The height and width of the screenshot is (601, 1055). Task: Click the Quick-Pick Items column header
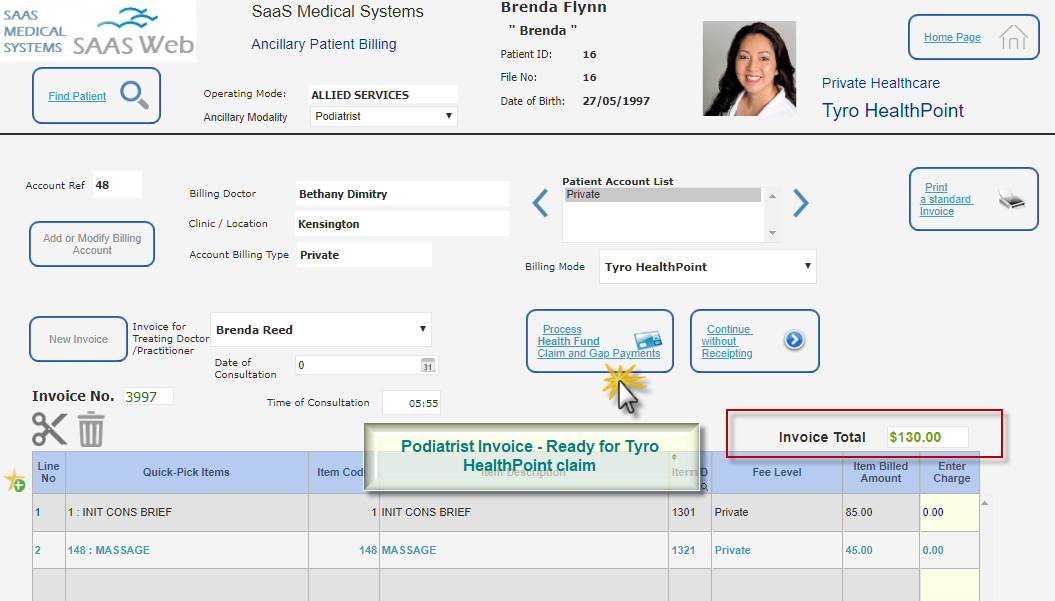(186, 472)
